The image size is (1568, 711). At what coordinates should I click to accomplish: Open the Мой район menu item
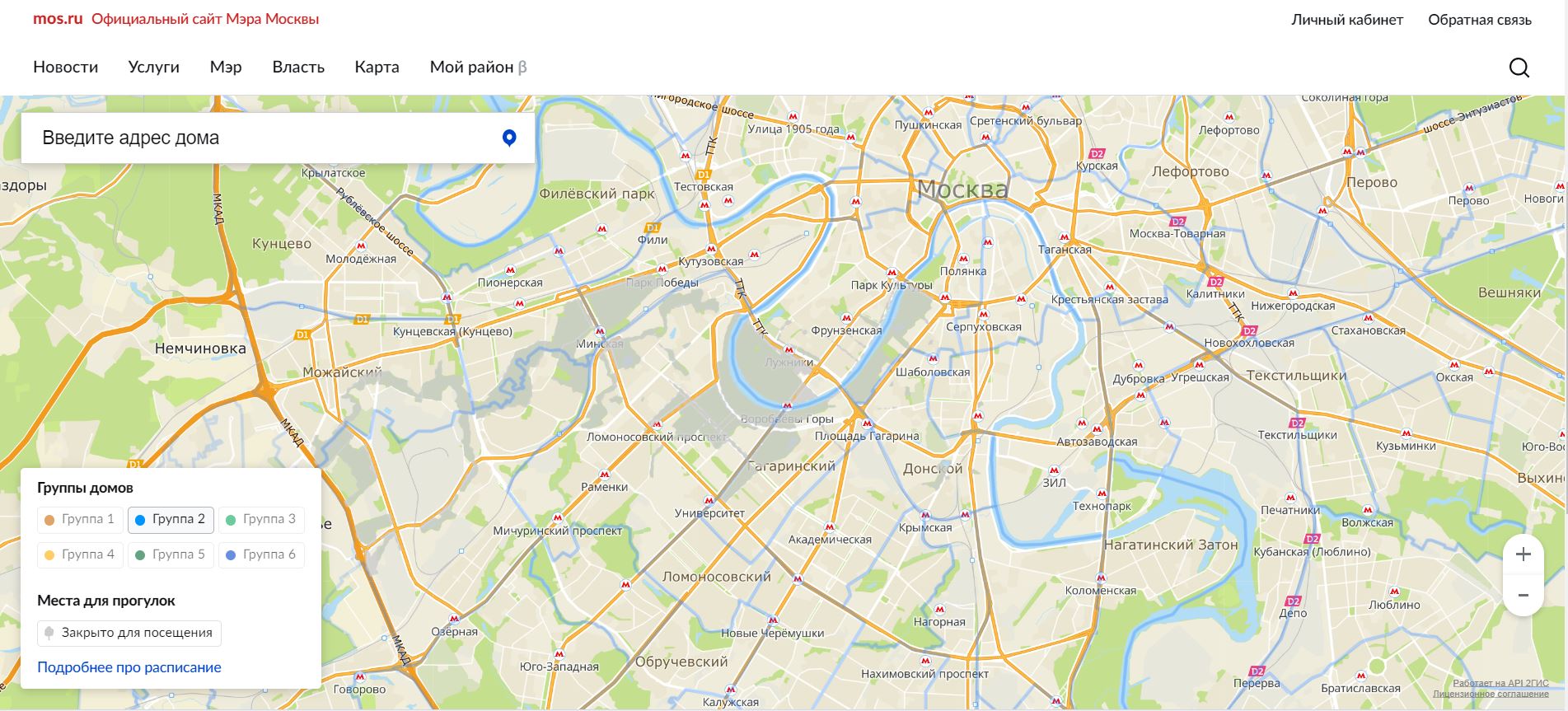(x=477, y=68)
